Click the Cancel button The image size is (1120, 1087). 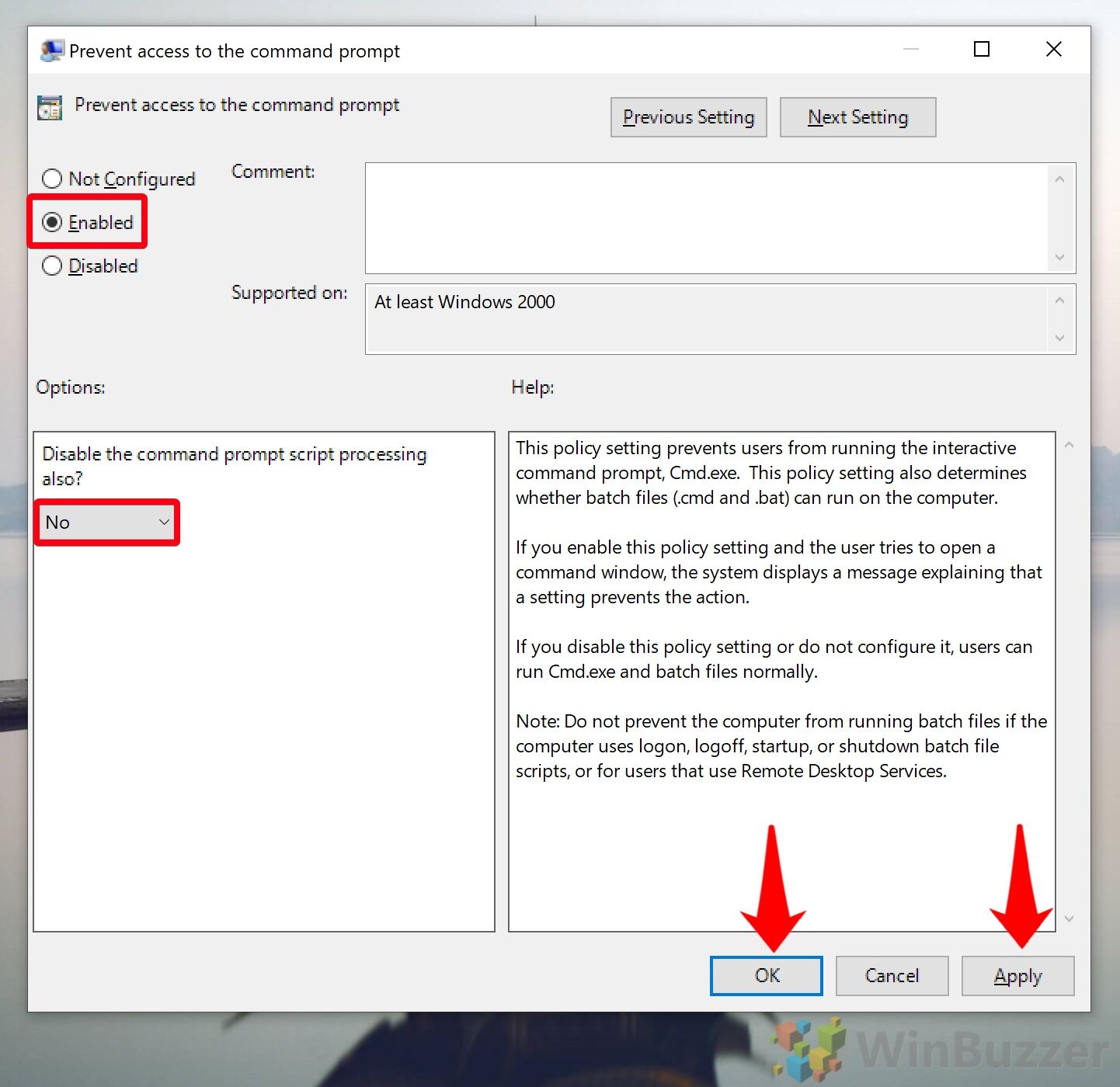(x=892, y=976)
